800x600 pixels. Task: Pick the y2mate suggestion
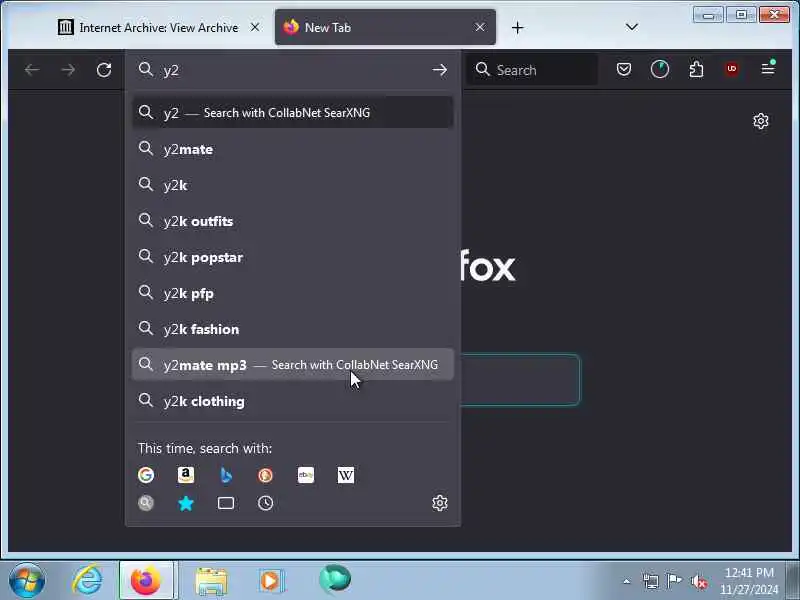coord(293,149)
